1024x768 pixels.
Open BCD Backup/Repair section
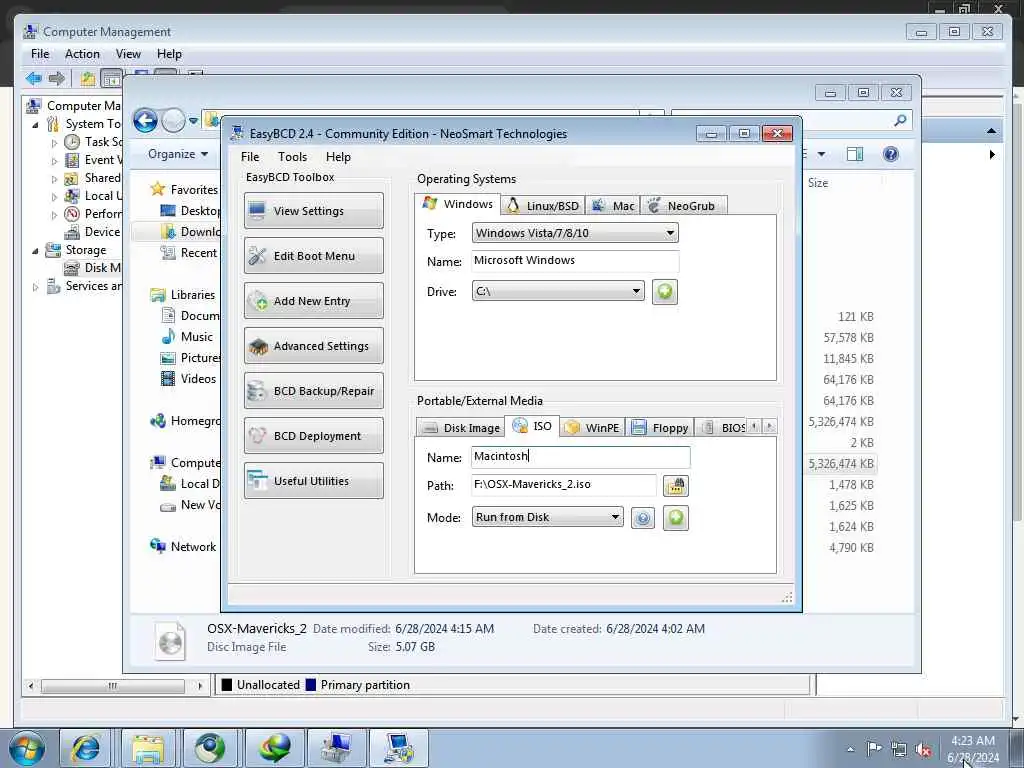[x=313, y=391]
